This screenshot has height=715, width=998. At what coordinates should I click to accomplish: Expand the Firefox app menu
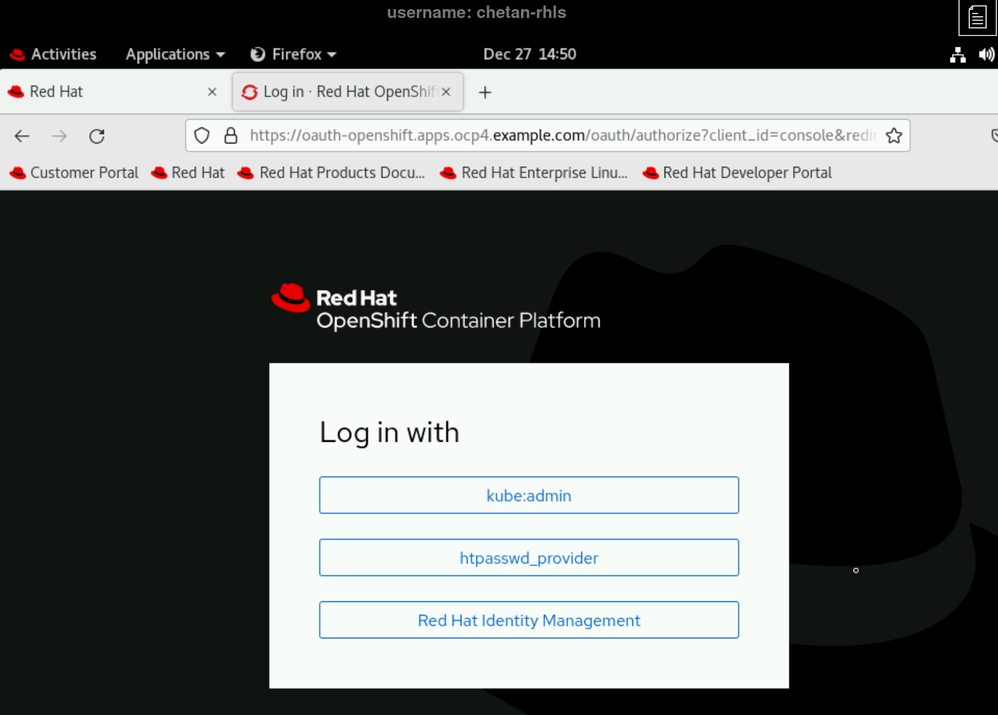pos(293,54)
